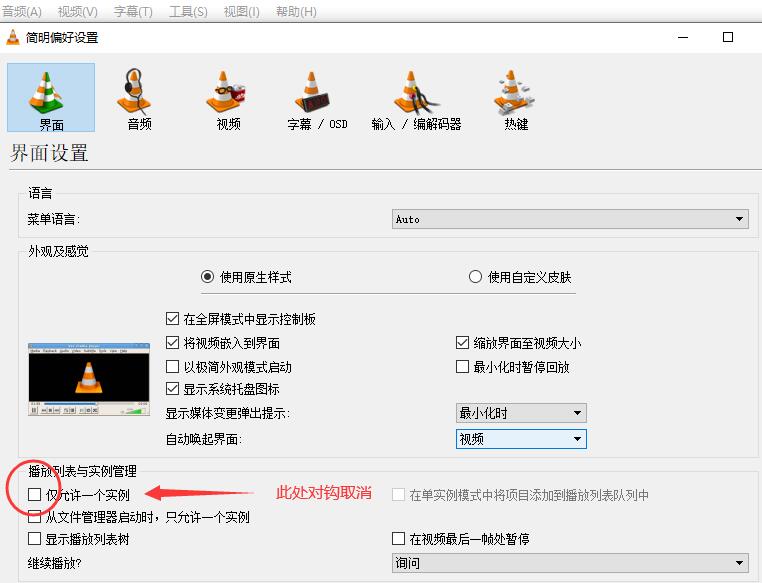
Task: Open the 菜单语言 Auto dropdown
Action: click(570, 219)
